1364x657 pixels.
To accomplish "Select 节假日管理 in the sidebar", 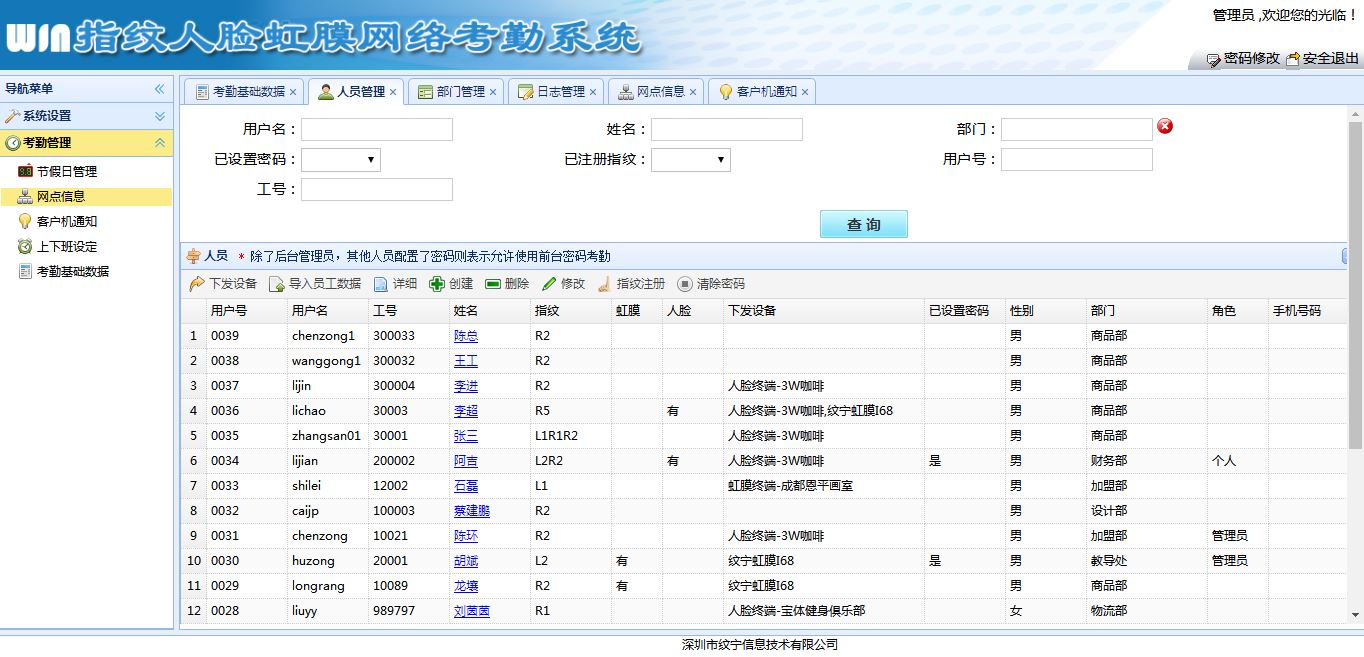I will click(x=66, y=172).
